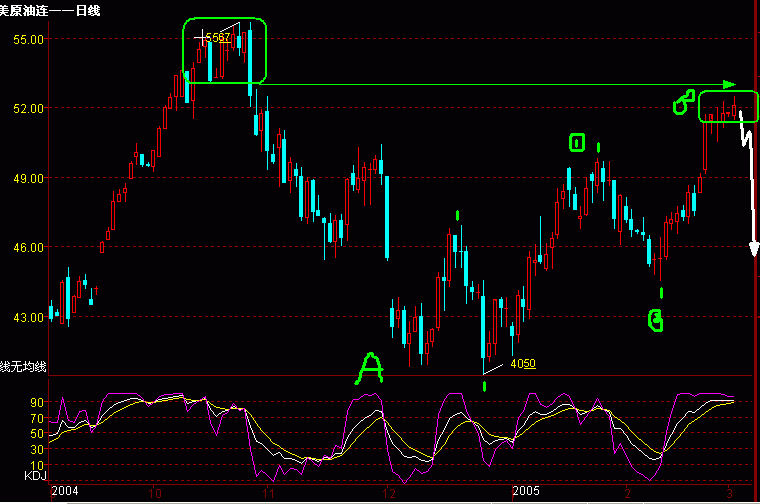Click the 2004 year label on date axis
Image resolution: width=760 pixels, height=504 pixels.
click(x=64, y=491)
